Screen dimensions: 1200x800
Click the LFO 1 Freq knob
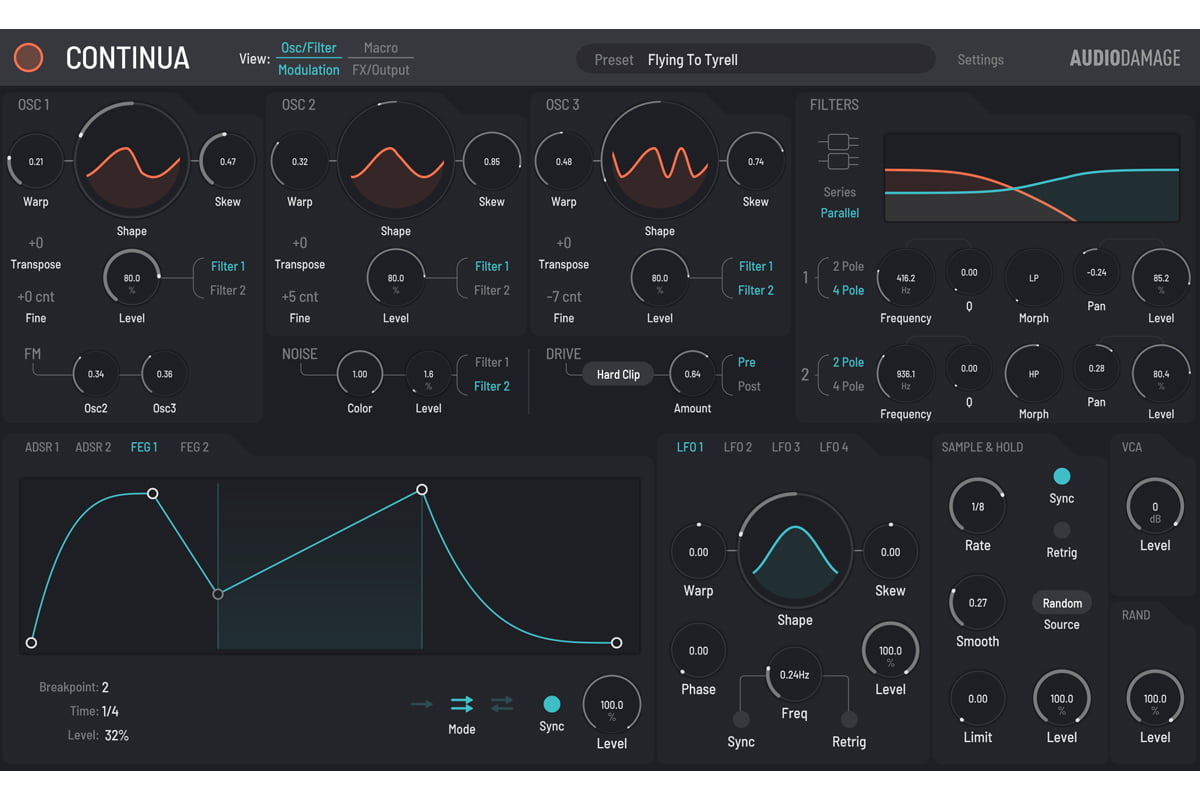click(x=794, y=675)
